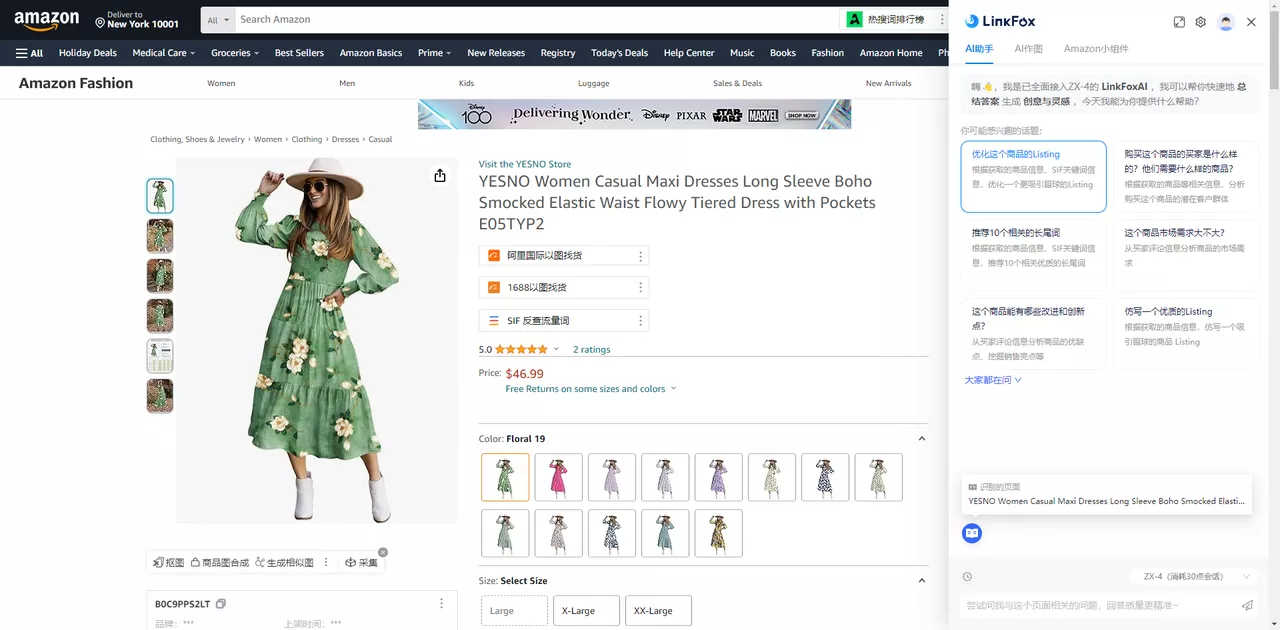Open the Amazon小组件 tab
The width and height of the screenshot is (1280, 630).
(x=1095, y=49)
